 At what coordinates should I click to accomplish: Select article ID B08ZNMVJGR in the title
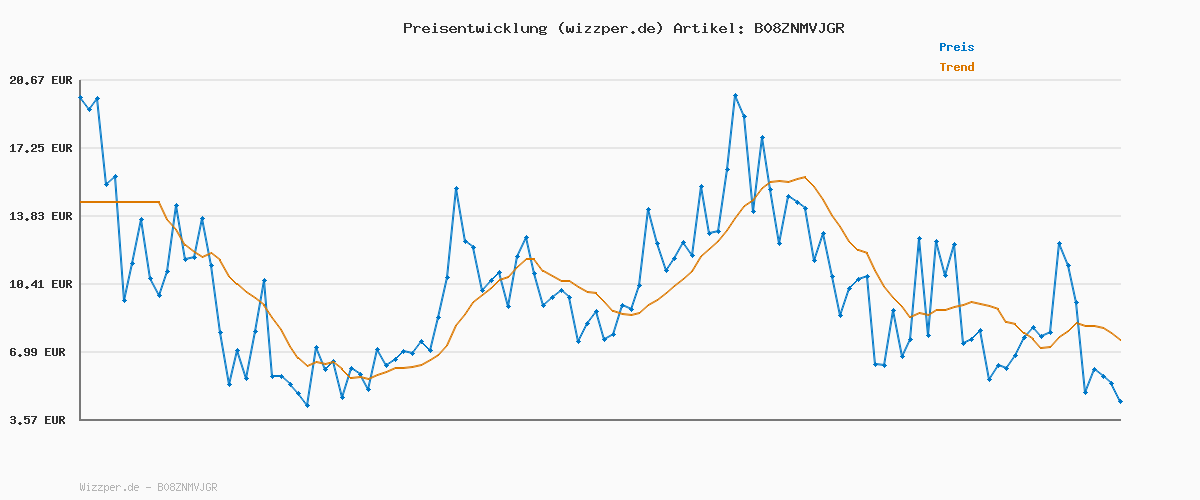799,28
